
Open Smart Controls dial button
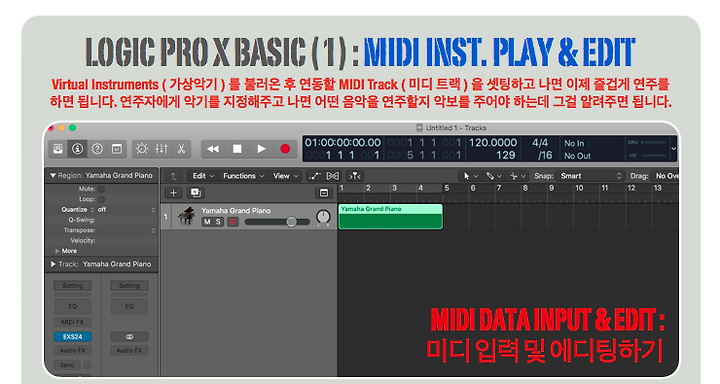(x=142, y=149)
